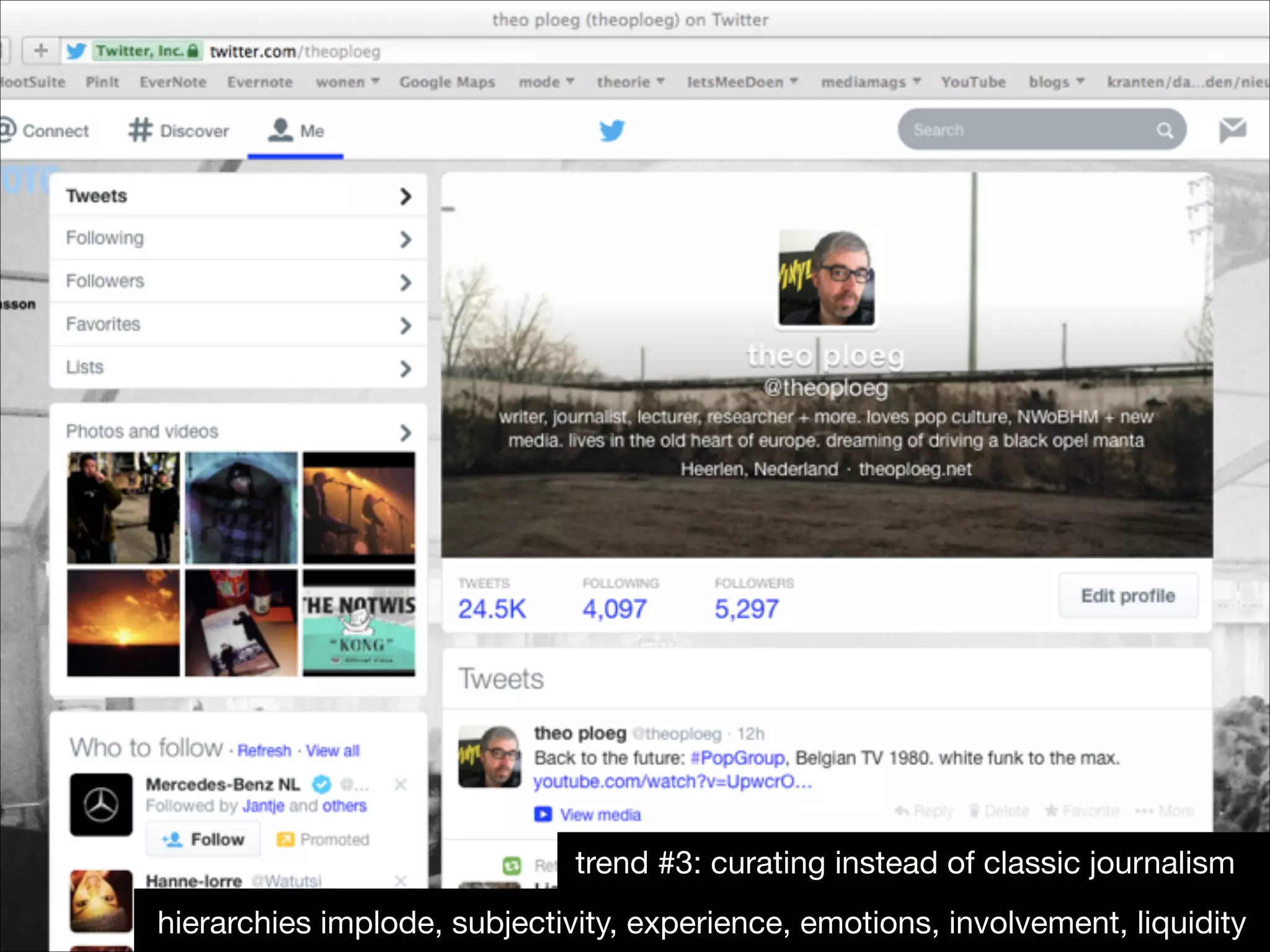Screen dimensions: 1270x952
Task: Click the Promoted arrow icon
Action: 285,840
